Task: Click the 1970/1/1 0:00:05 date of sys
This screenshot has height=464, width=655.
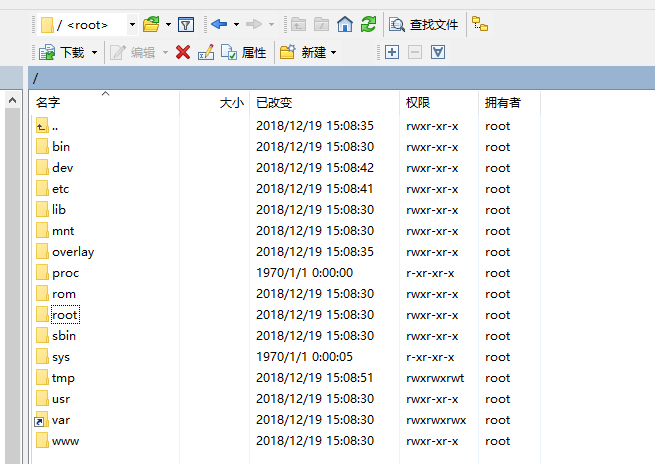Action: [304, 357]
